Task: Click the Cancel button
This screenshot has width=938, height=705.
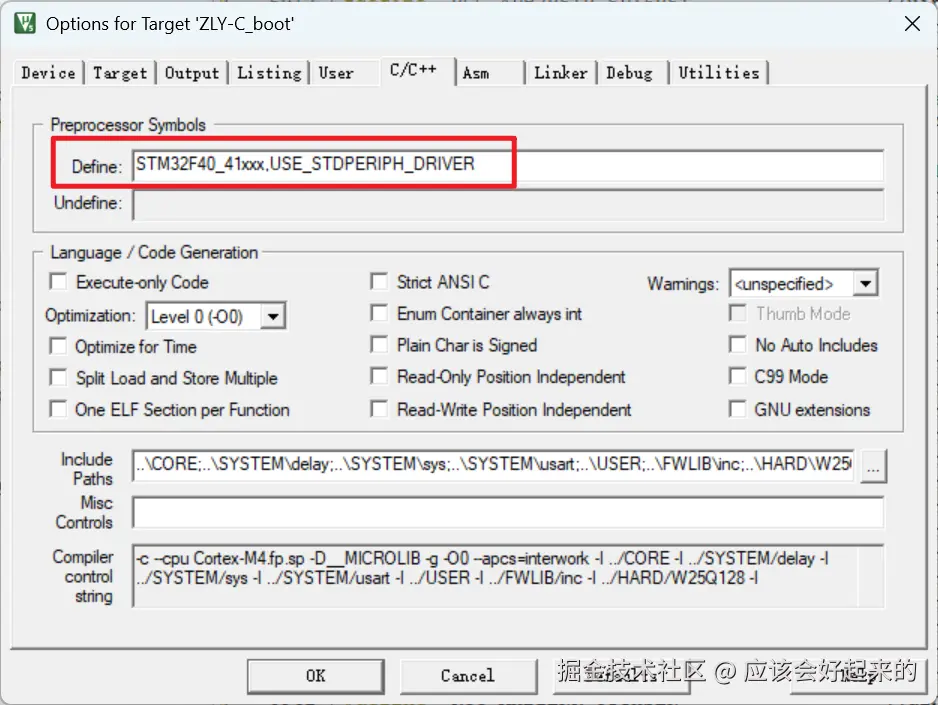Action: click(468, 676)
